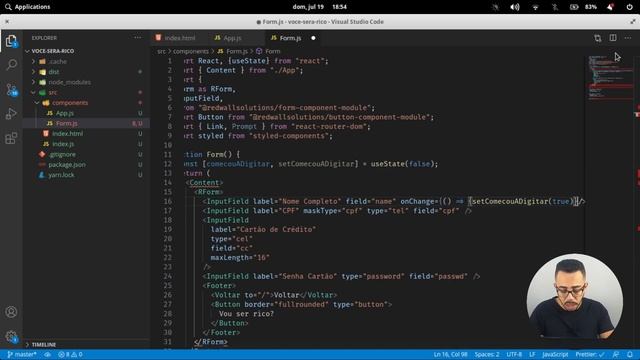Click the Prettier status item
This screenshot has height=360, width=640.
point(589,354)
